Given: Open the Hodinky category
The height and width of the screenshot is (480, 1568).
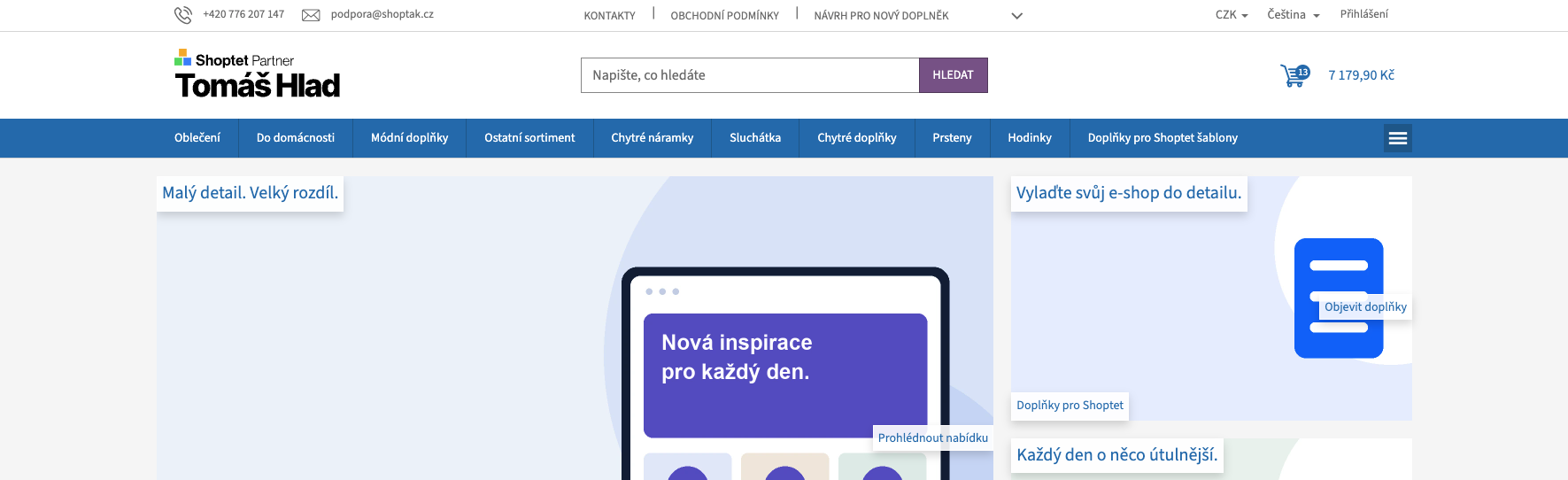Looking at the screenshot, I should tap(1030, 138).
